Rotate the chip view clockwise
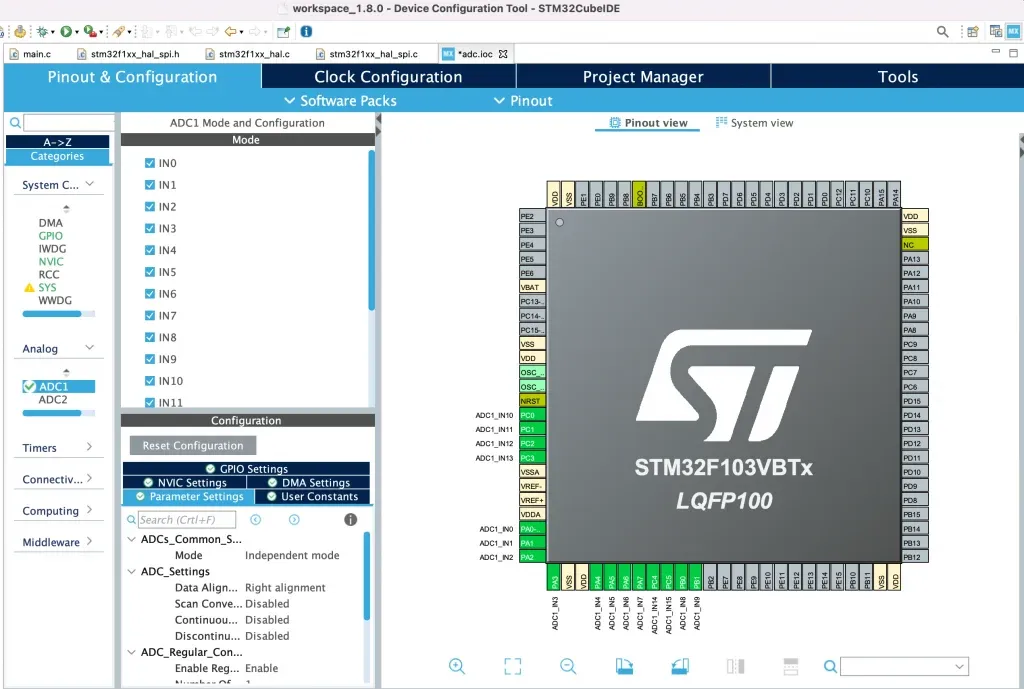This screenshot has width=1024, height=689. click(x=625, y=666)
